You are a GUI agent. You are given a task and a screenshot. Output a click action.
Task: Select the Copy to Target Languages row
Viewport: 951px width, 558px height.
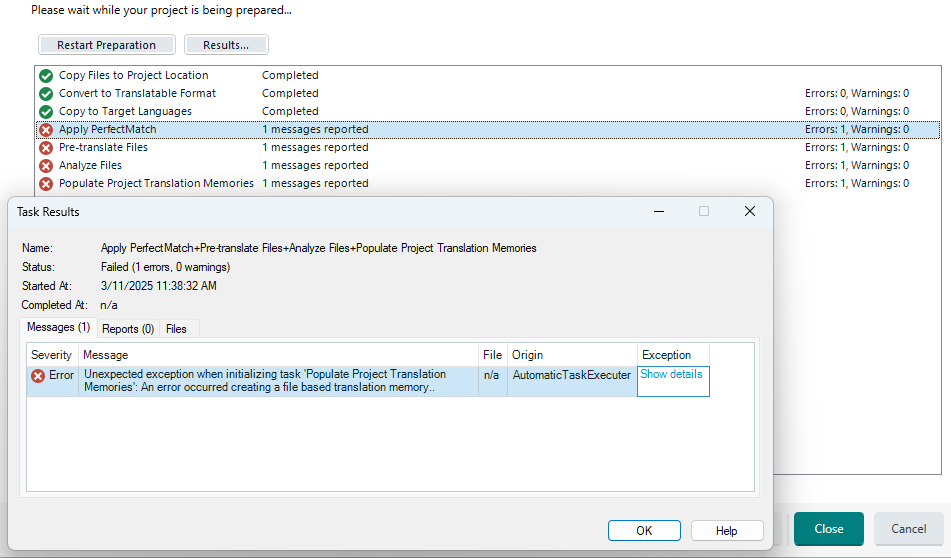click(488, 111)
